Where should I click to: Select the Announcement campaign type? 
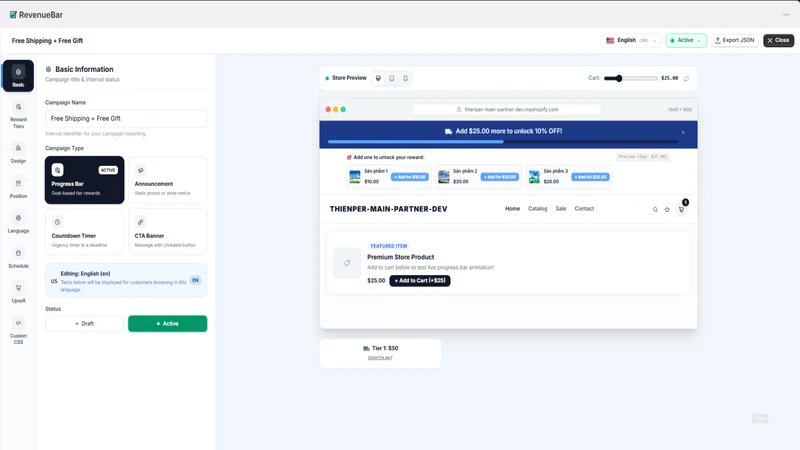pos(167,180)
